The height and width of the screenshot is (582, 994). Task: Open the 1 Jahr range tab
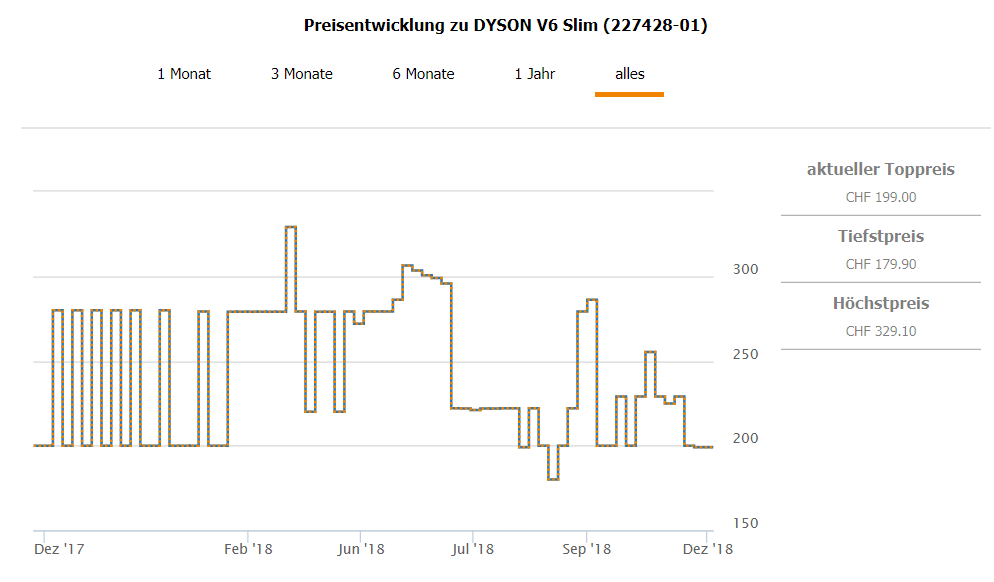535,74
